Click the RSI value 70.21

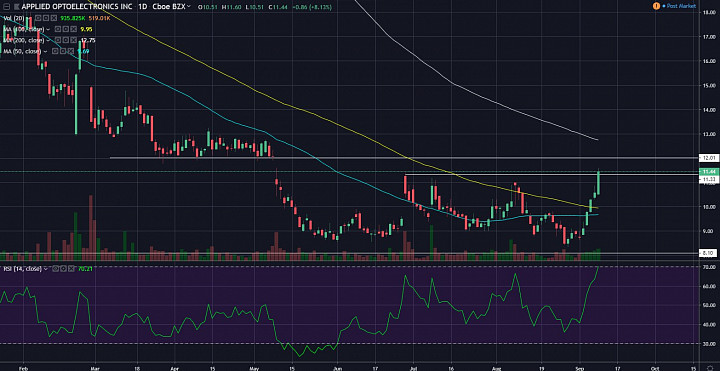pos(85,269)
